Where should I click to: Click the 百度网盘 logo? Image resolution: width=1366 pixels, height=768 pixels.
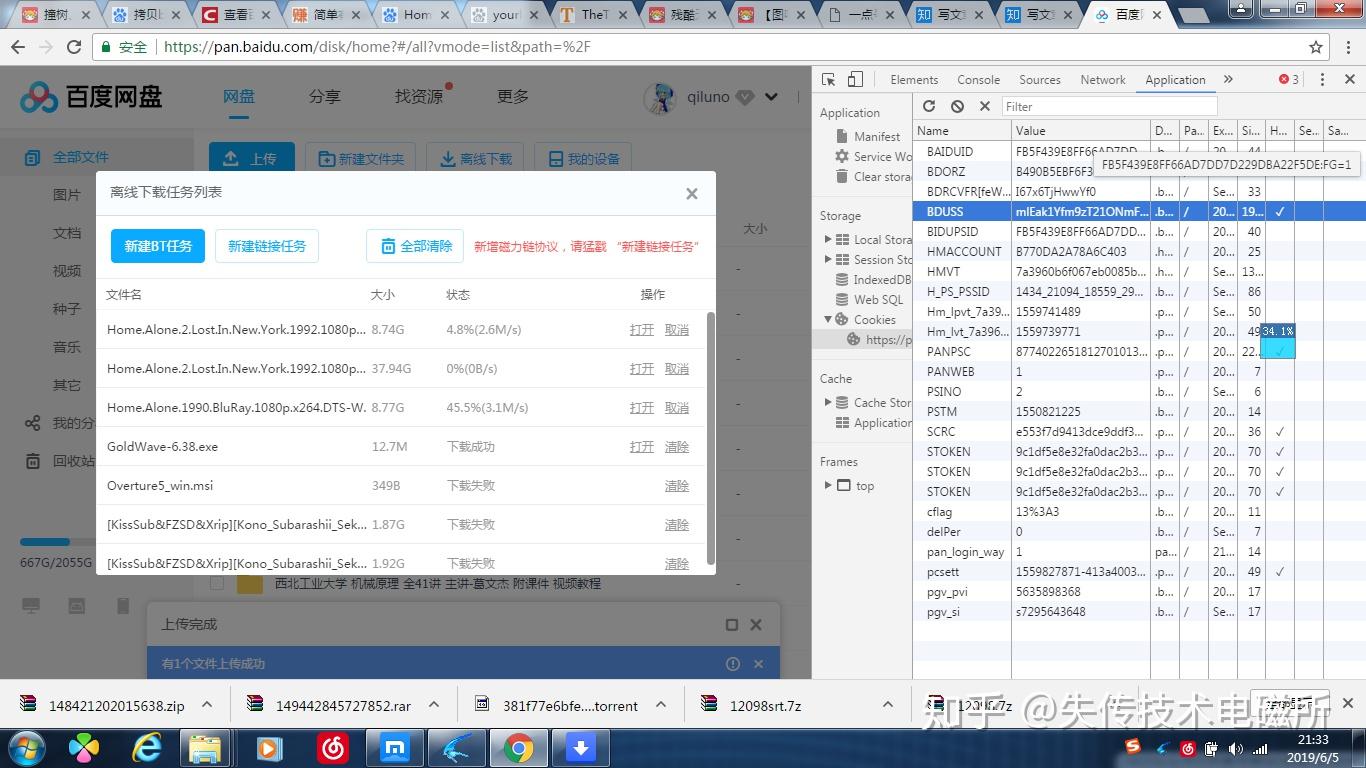coord(91,97)
